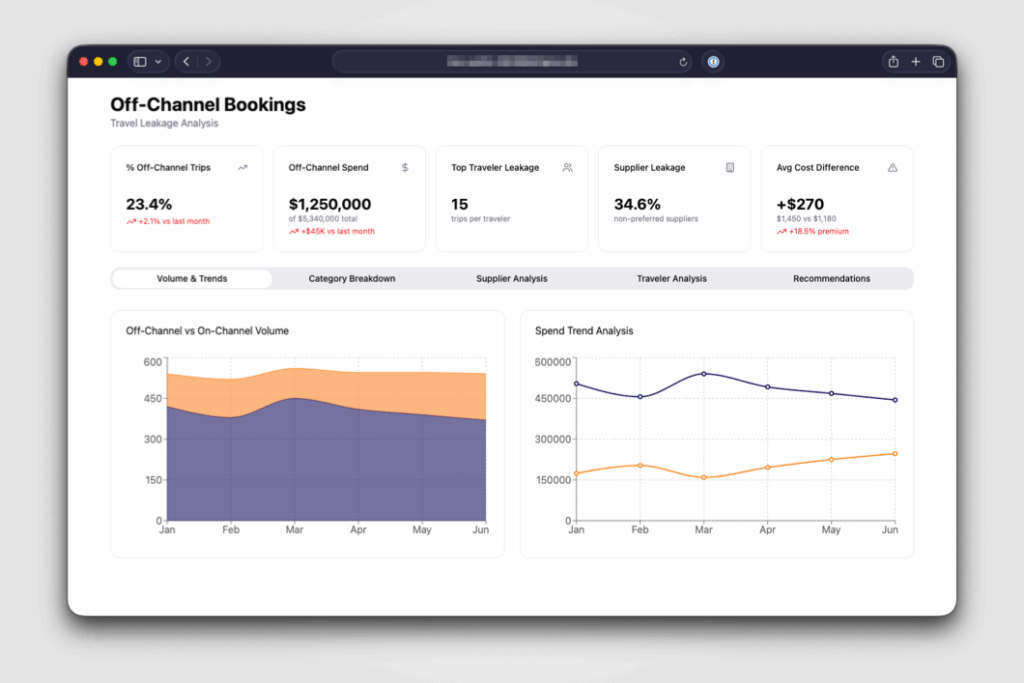The image size is (1024, 683).
Task: Click dollar icon on Off-Channel Spend card
Action: click(x=405, y=168)
